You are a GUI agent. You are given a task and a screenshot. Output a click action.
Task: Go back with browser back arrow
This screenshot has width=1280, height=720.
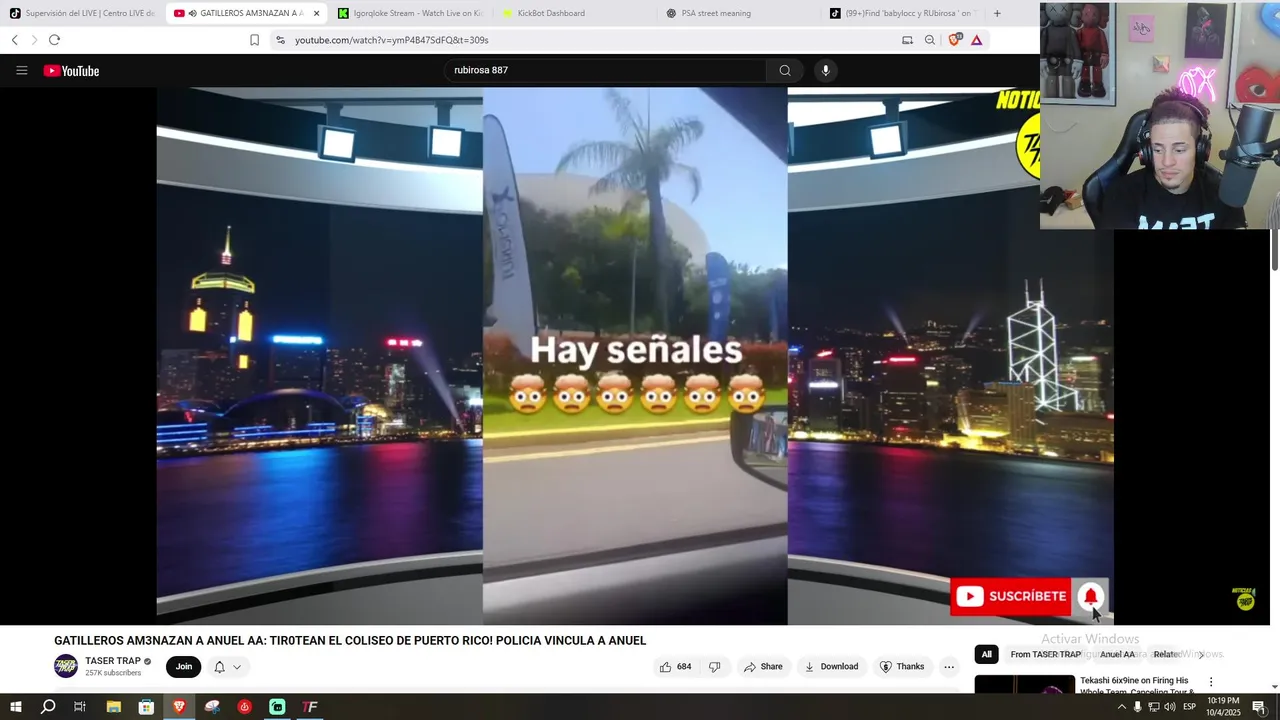pyautogui.click(x=14, y=40)
